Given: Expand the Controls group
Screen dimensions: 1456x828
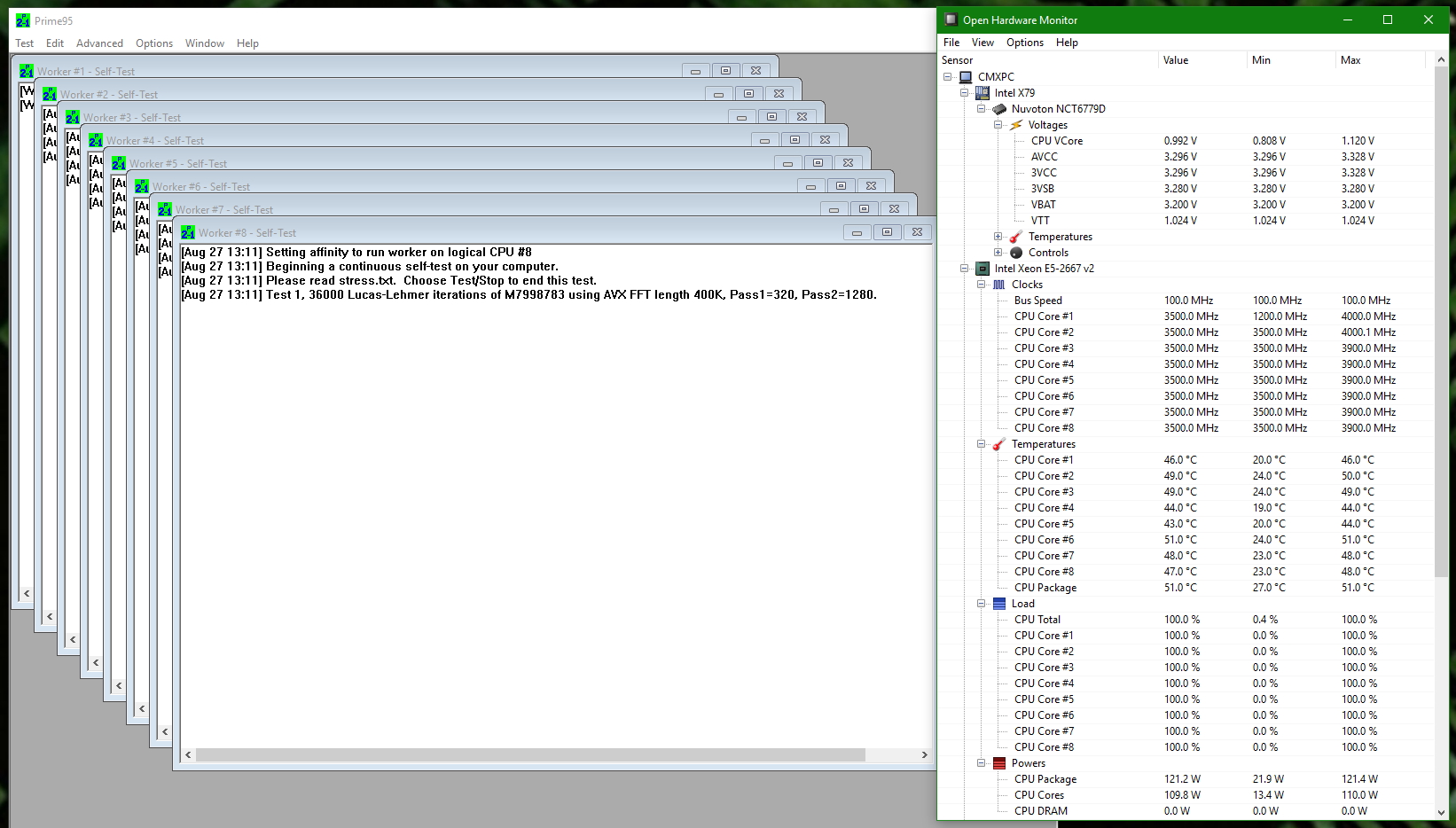Looking at the screenshot, I should pos(998,253).
